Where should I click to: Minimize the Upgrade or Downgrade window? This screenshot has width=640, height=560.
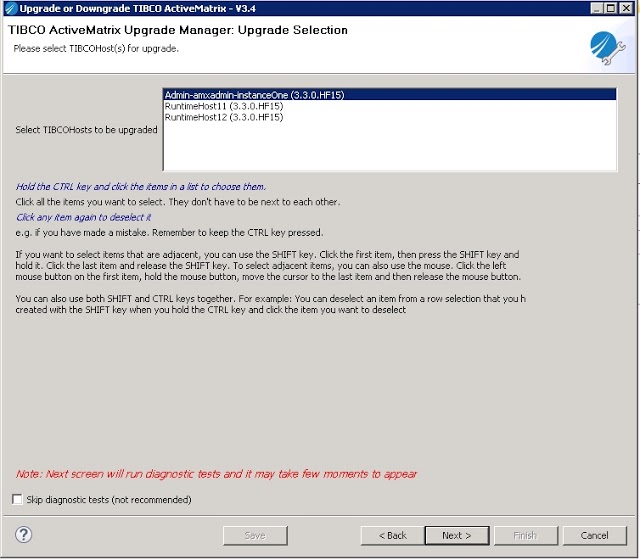[x=597, y=8]
